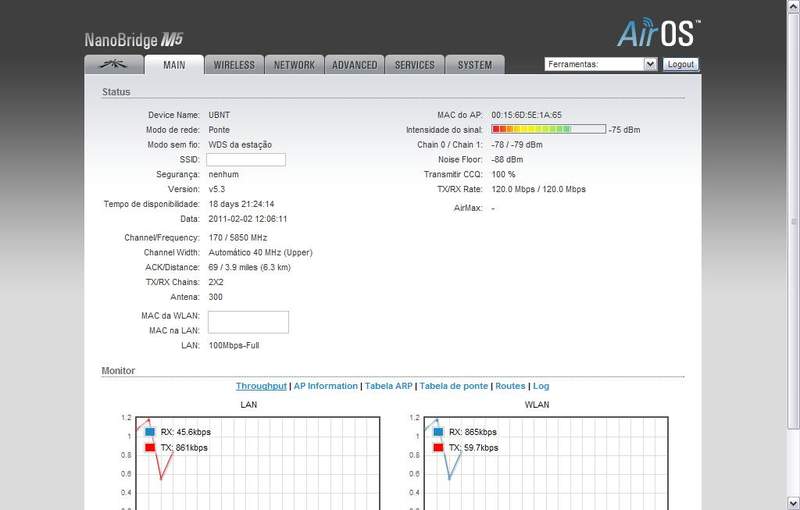Click the 100Mbps-Full LAN value
The image size is (800, 510).
tap(234, 345)
